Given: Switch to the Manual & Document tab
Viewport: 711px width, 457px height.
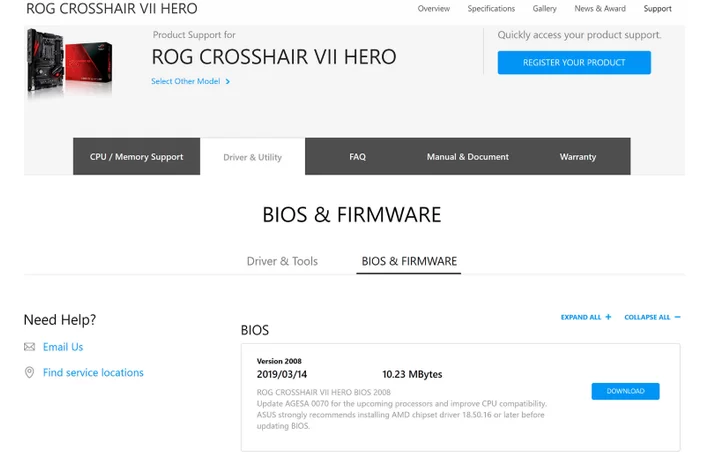Looking at the screenshot, I should tap(468, 157).
